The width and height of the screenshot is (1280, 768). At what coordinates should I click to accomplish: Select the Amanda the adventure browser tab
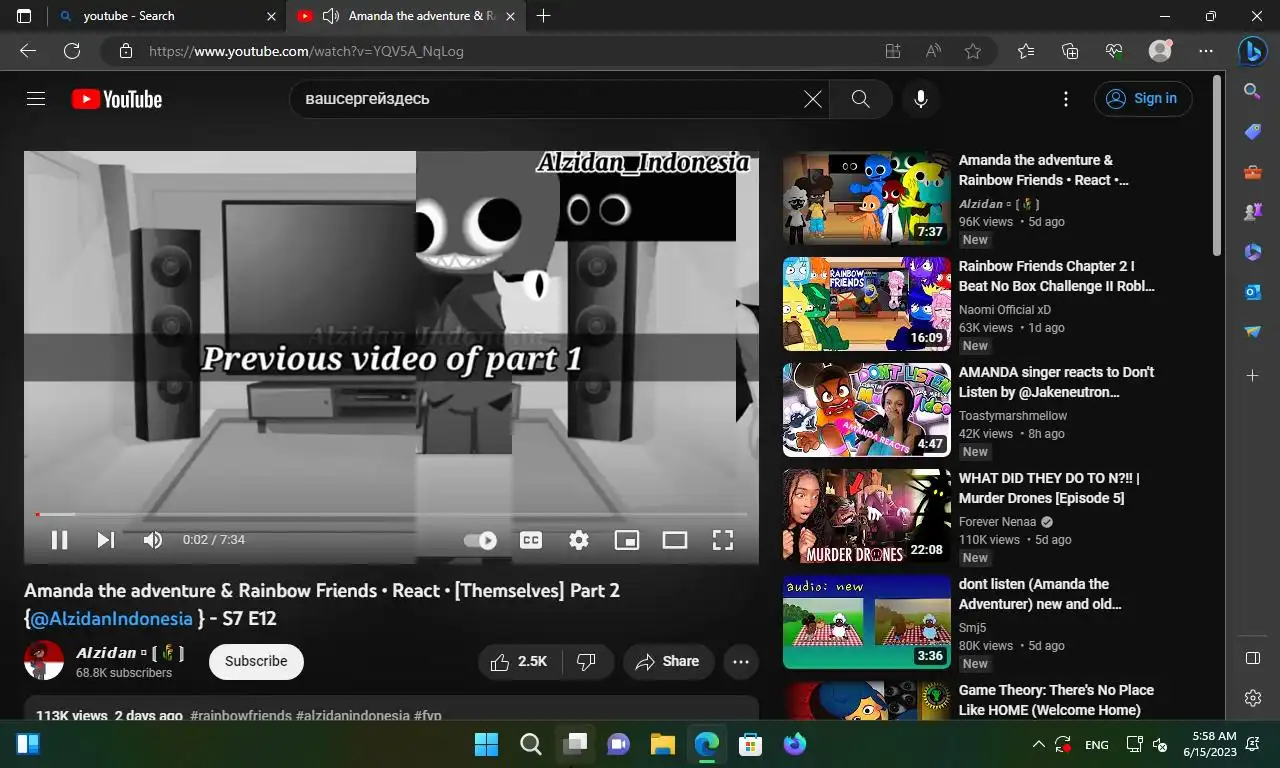point(405,16)
